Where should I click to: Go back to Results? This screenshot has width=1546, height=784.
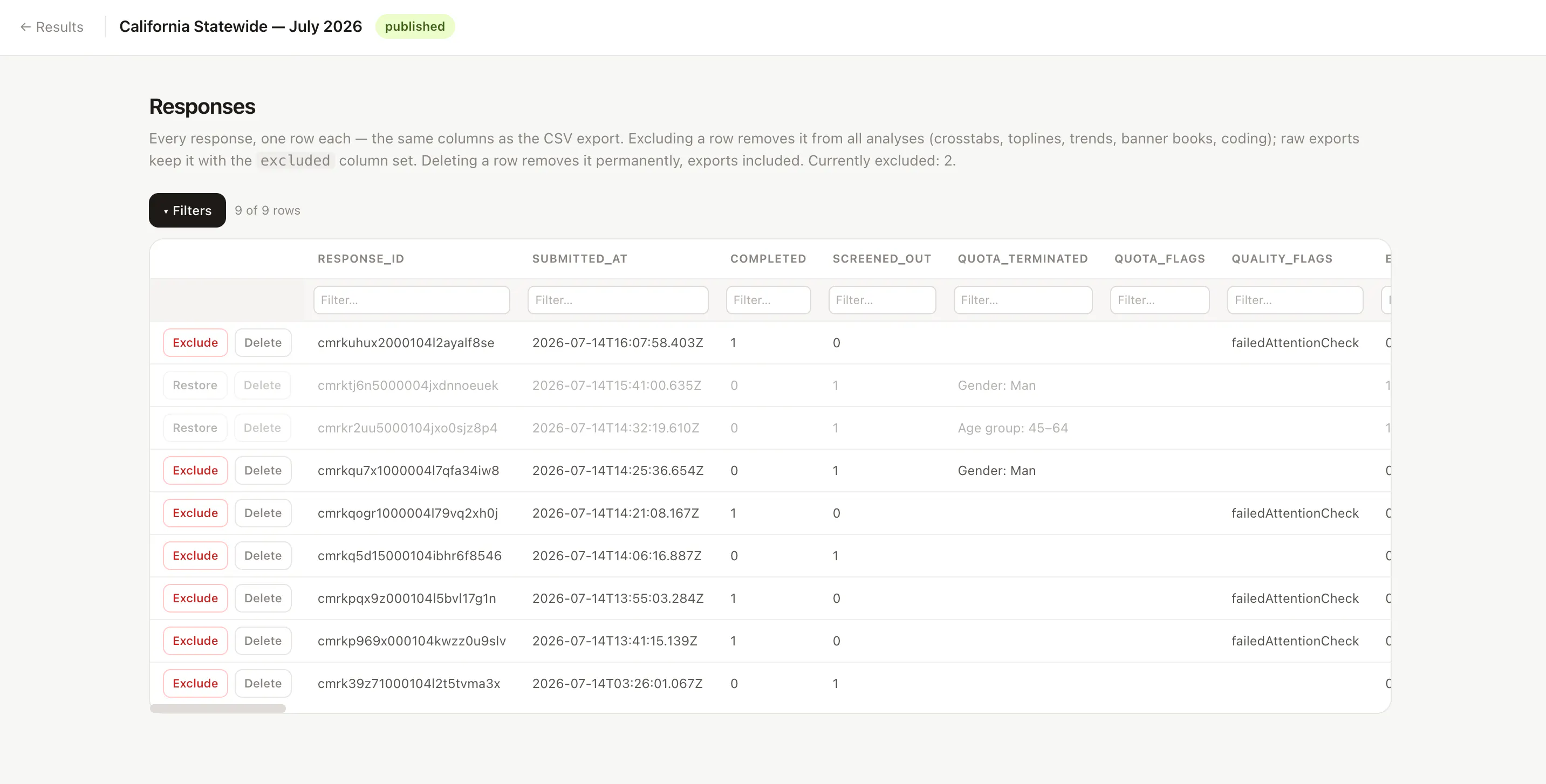tap(52, 27)
